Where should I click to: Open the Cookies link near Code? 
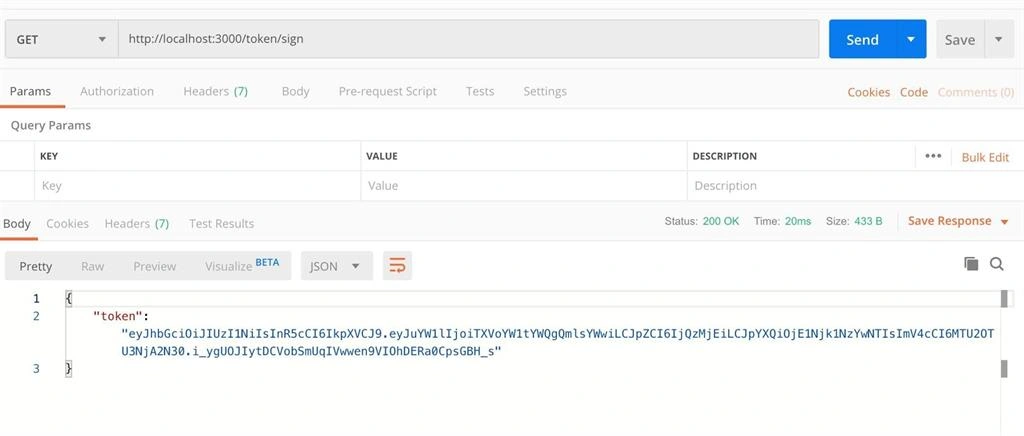[x=869, y=92]
